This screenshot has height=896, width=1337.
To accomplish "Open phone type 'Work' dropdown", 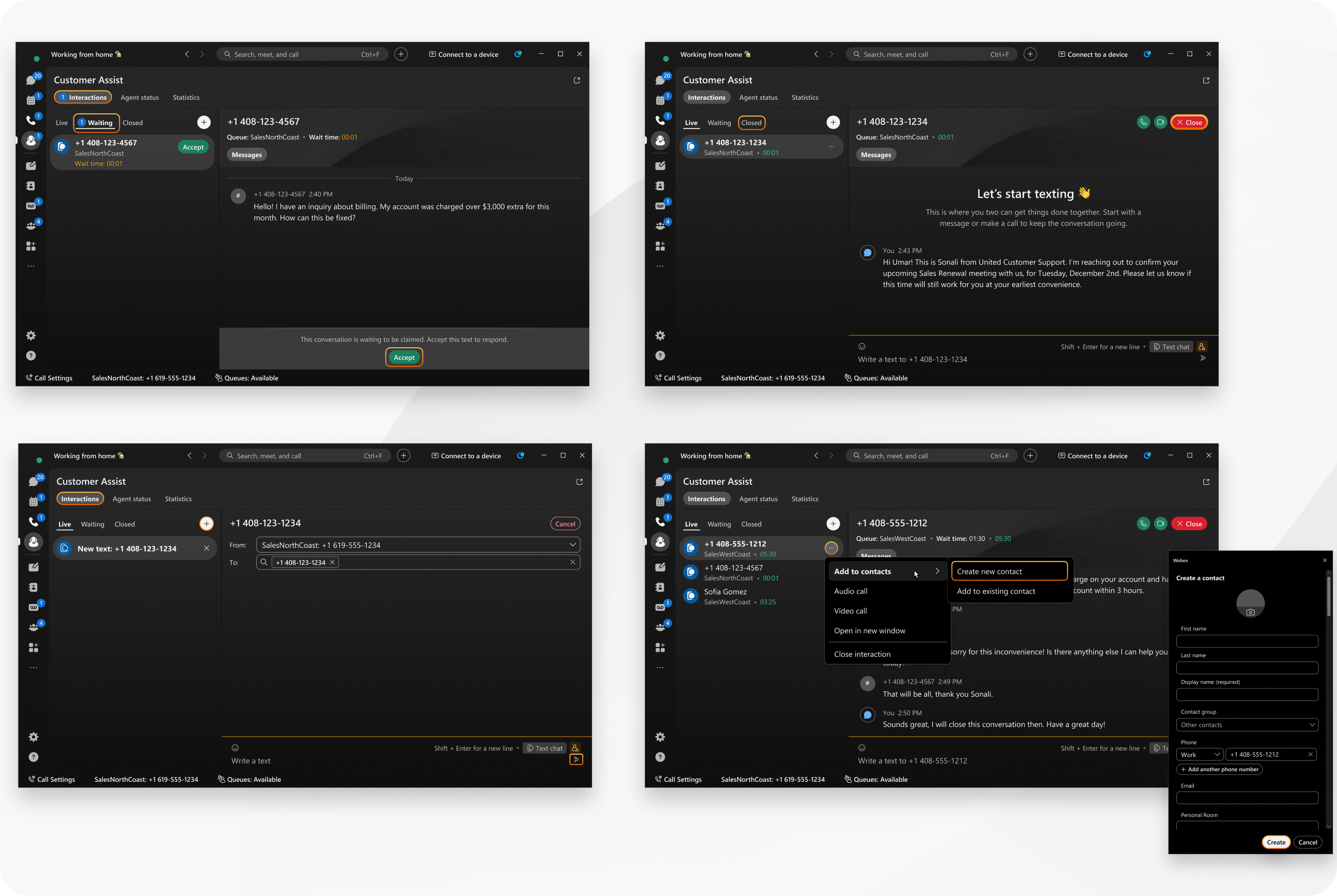I will tap(1200, 754).
